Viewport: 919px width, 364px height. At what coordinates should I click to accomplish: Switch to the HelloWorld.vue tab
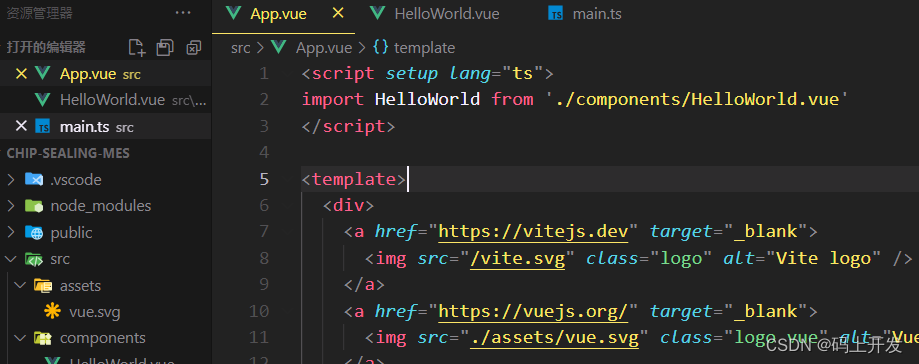(x=447, y=14)
